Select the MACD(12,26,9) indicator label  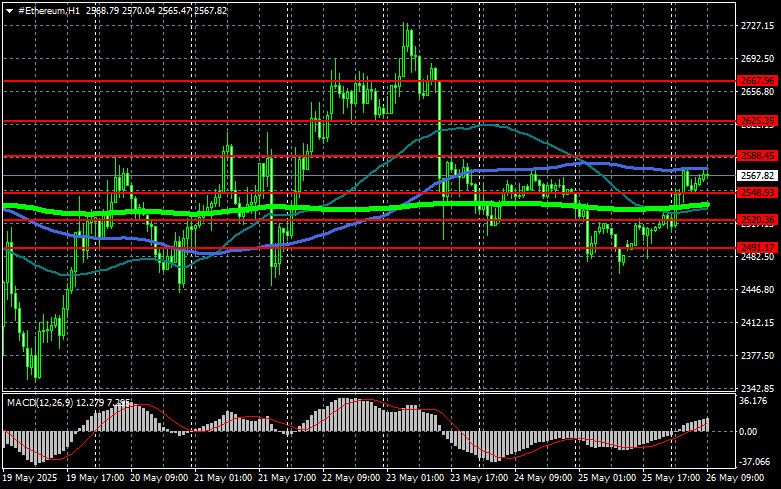click(x=40, y=402)
